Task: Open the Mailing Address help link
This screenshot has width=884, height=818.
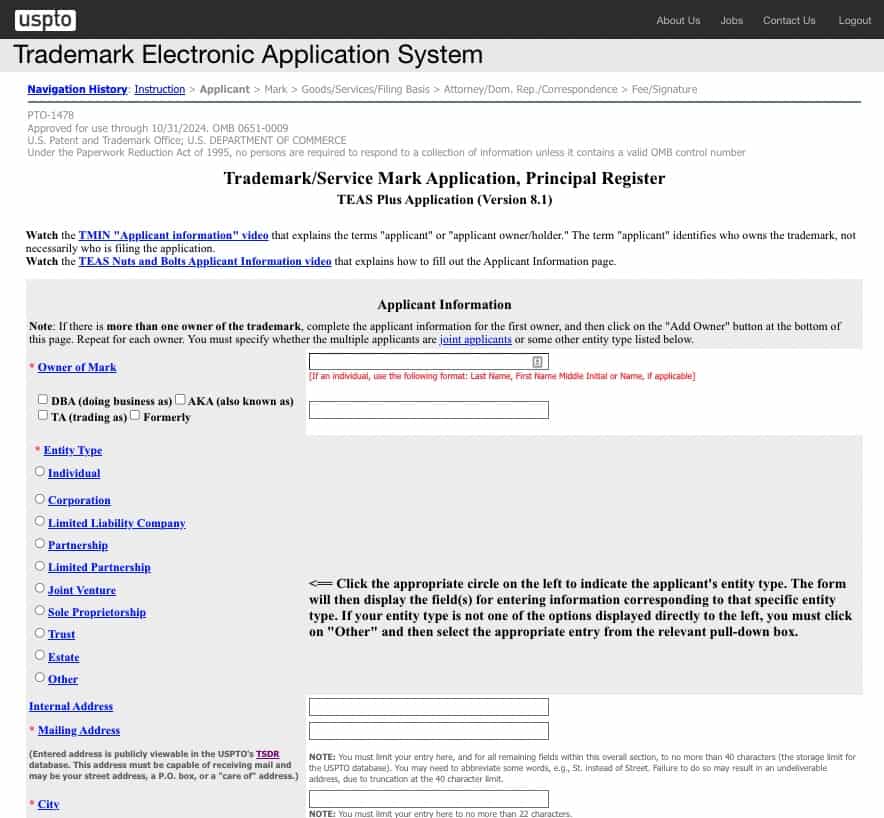Action: coord(79,731)
